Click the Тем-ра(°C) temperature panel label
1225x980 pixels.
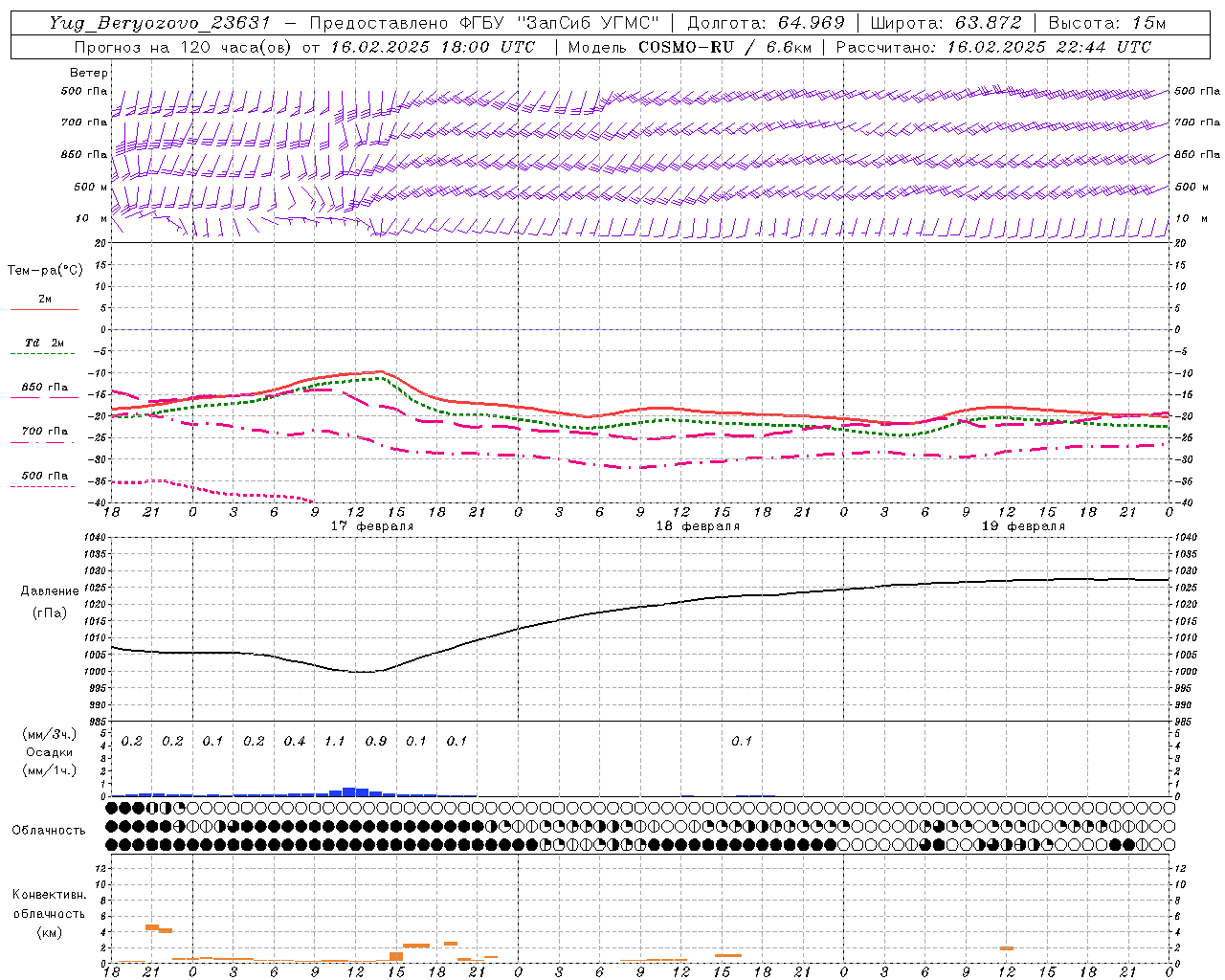(x=45, y=271)
